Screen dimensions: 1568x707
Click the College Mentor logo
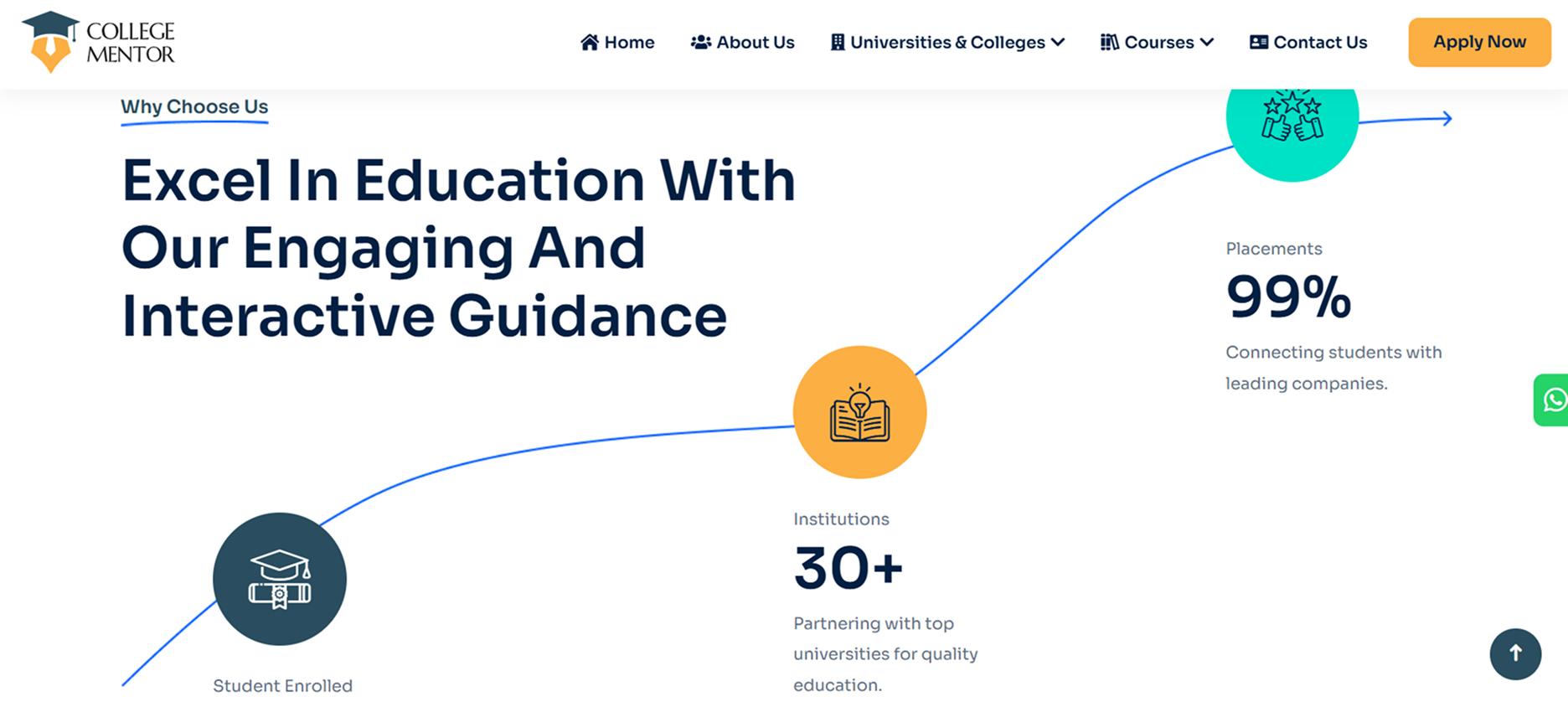coord(98,42)
